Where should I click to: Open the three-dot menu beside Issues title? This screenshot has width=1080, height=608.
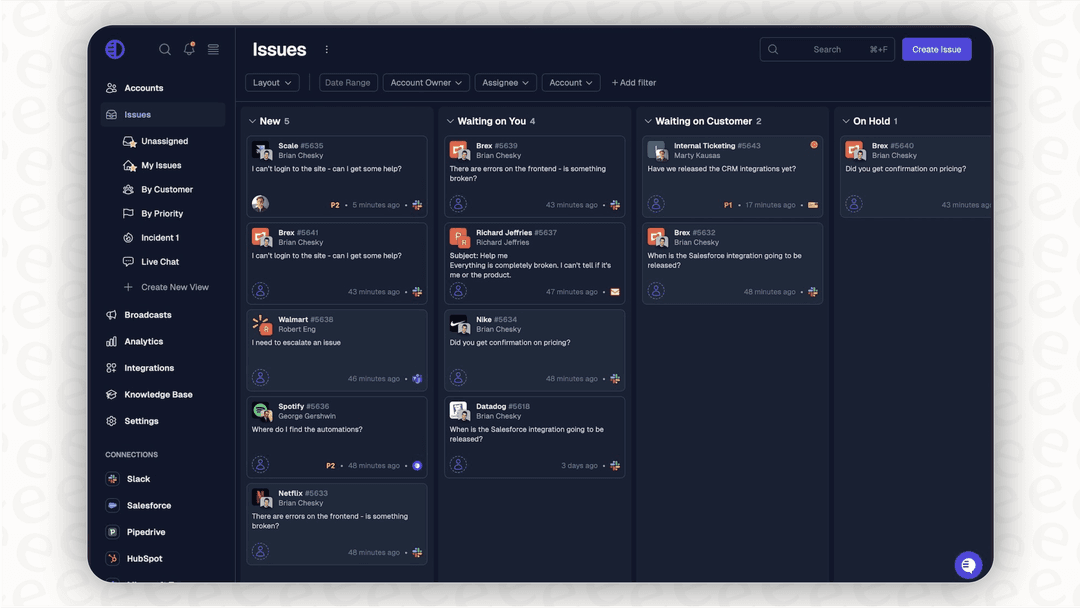click(325, 49)
